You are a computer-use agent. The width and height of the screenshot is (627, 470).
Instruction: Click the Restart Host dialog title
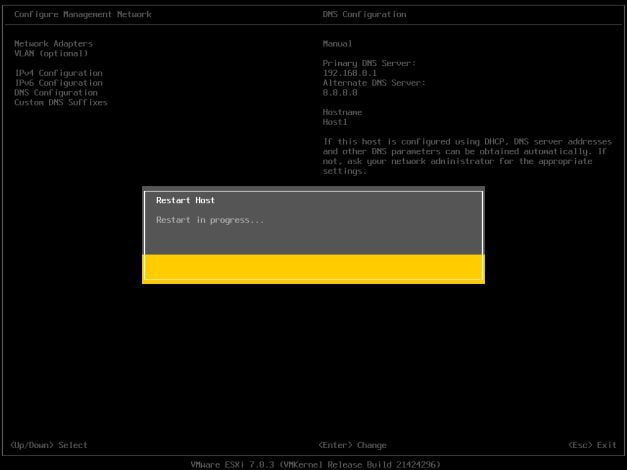[x=185, y=200]
